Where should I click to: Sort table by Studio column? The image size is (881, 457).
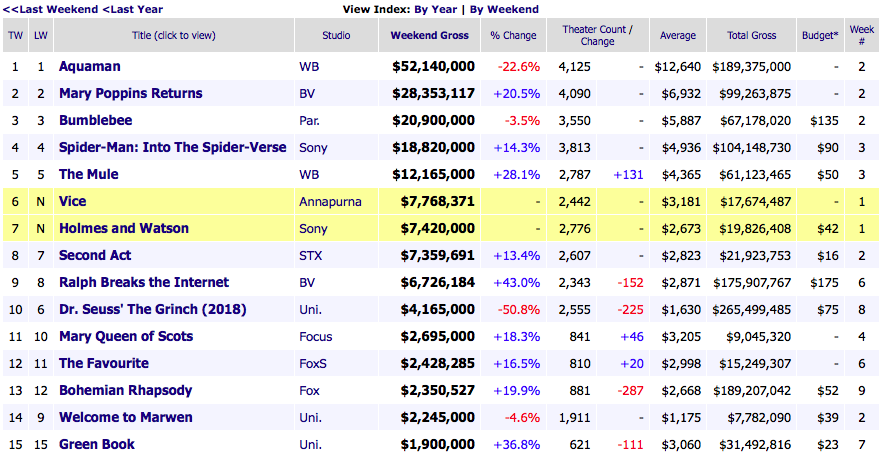pyautogui.click(x=336, y=36)
